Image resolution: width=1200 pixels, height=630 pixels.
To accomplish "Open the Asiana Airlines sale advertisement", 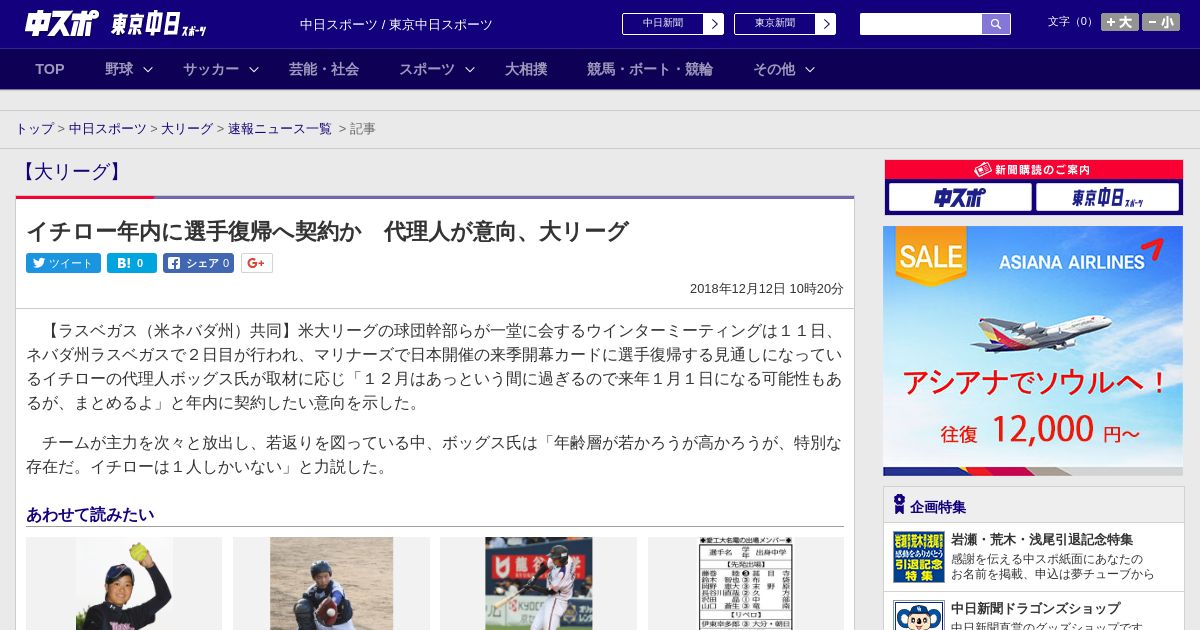I will pyautogui.click(x=1033, y=351).
